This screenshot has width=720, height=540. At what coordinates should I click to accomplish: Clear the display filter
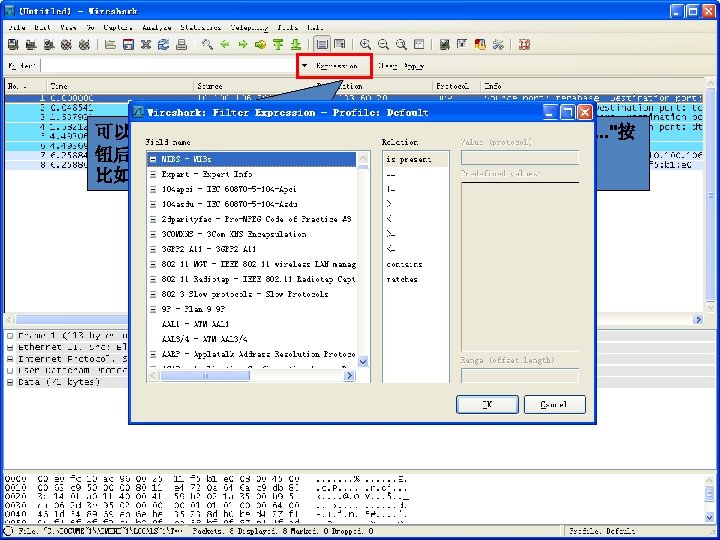(x=388, y=66)
